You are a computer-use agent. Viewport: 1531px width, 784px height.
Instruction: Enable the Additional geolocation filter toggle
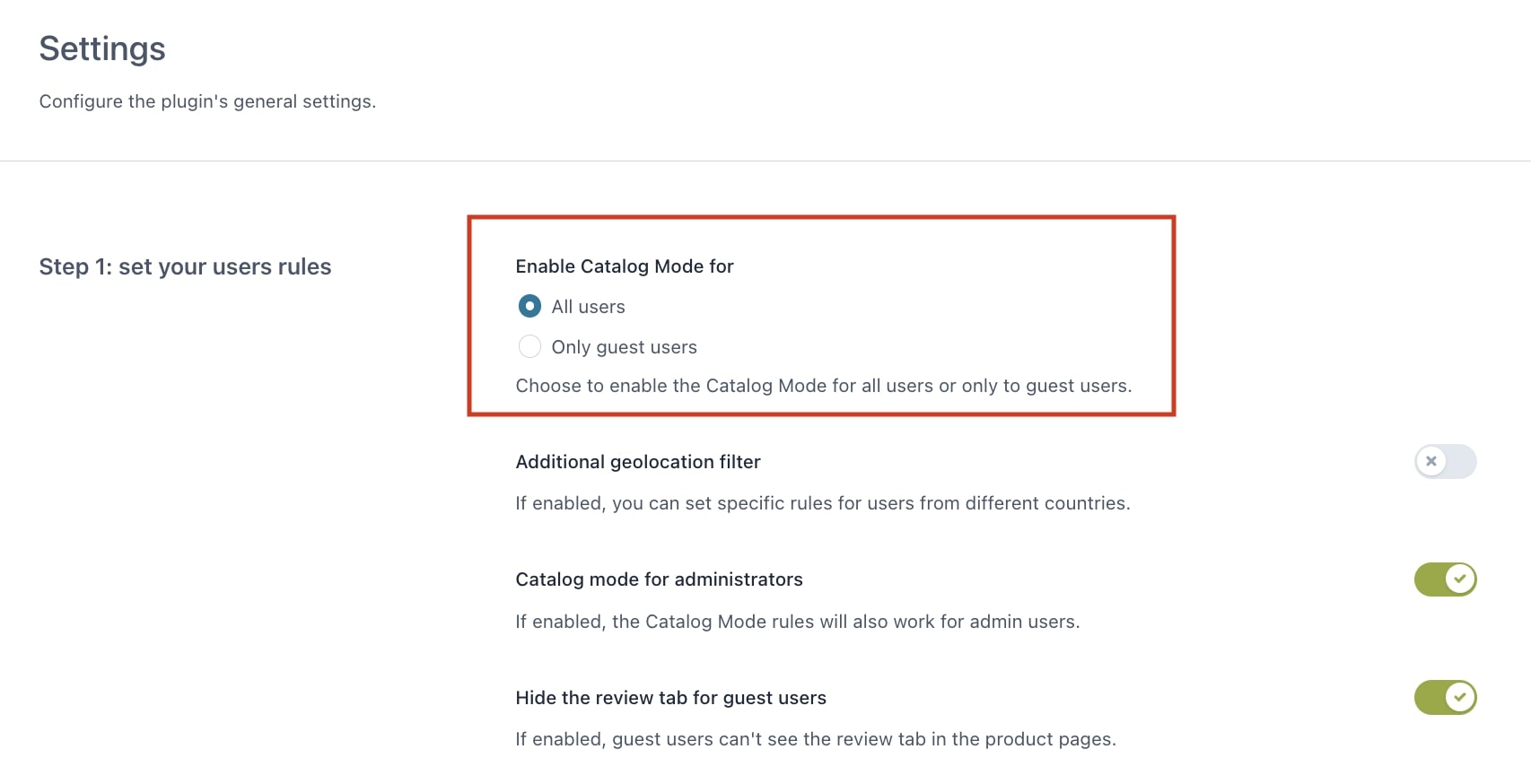(x=1445, y=461)
